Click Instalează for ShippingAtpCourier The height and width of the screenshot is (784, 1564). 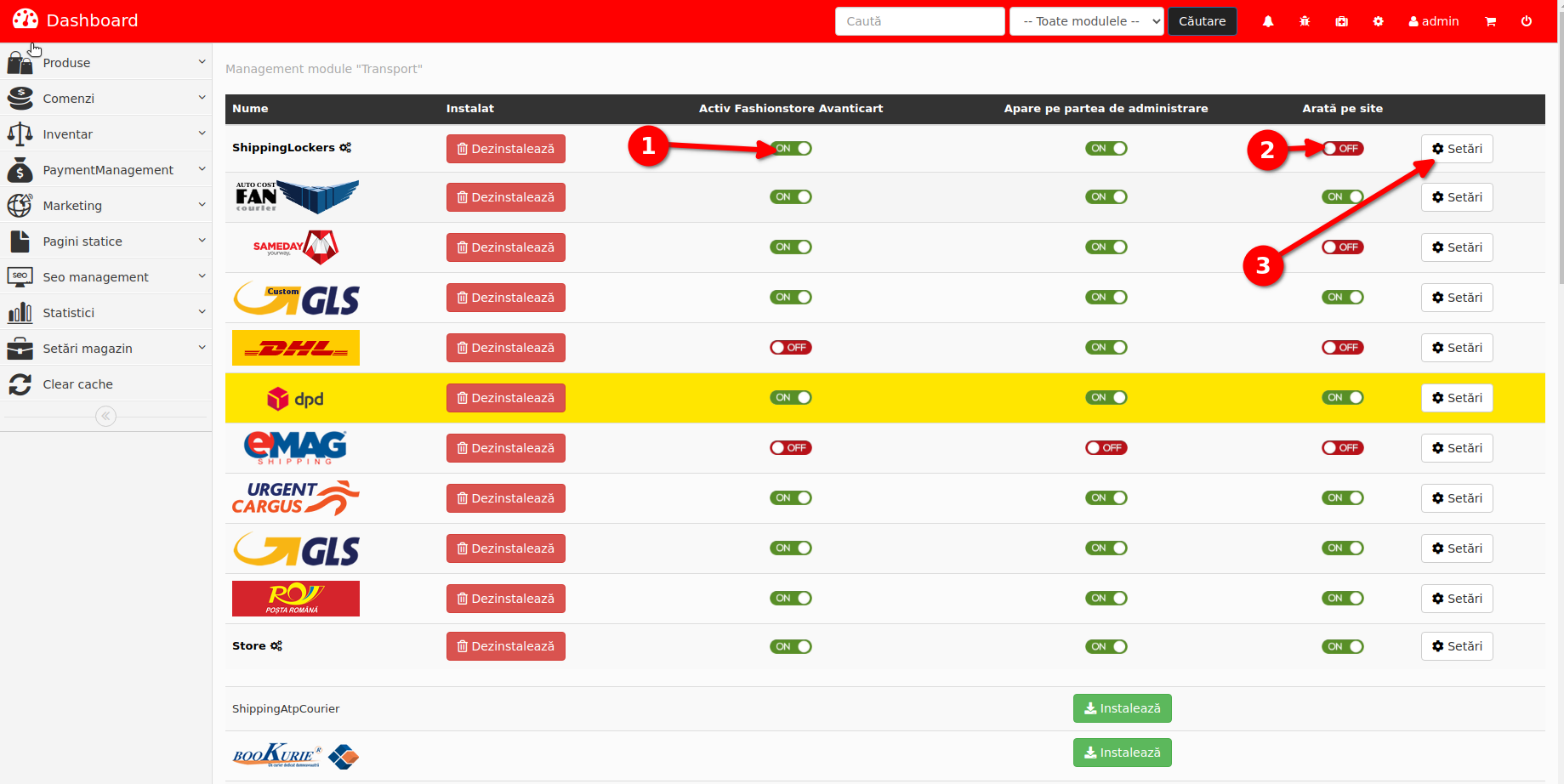(1123, 708)
